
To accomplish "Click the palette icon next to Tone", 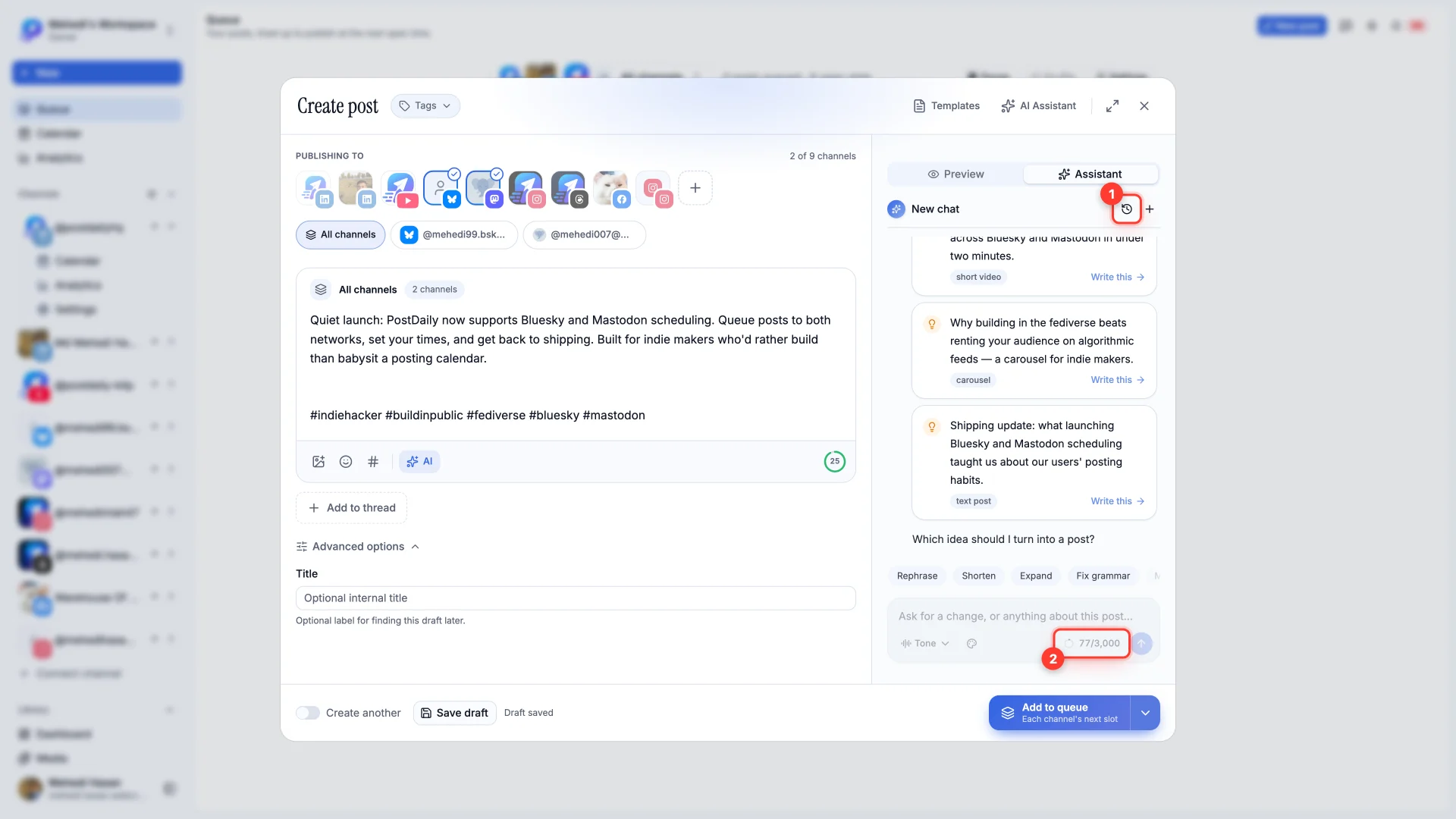I will coord(971,643).
